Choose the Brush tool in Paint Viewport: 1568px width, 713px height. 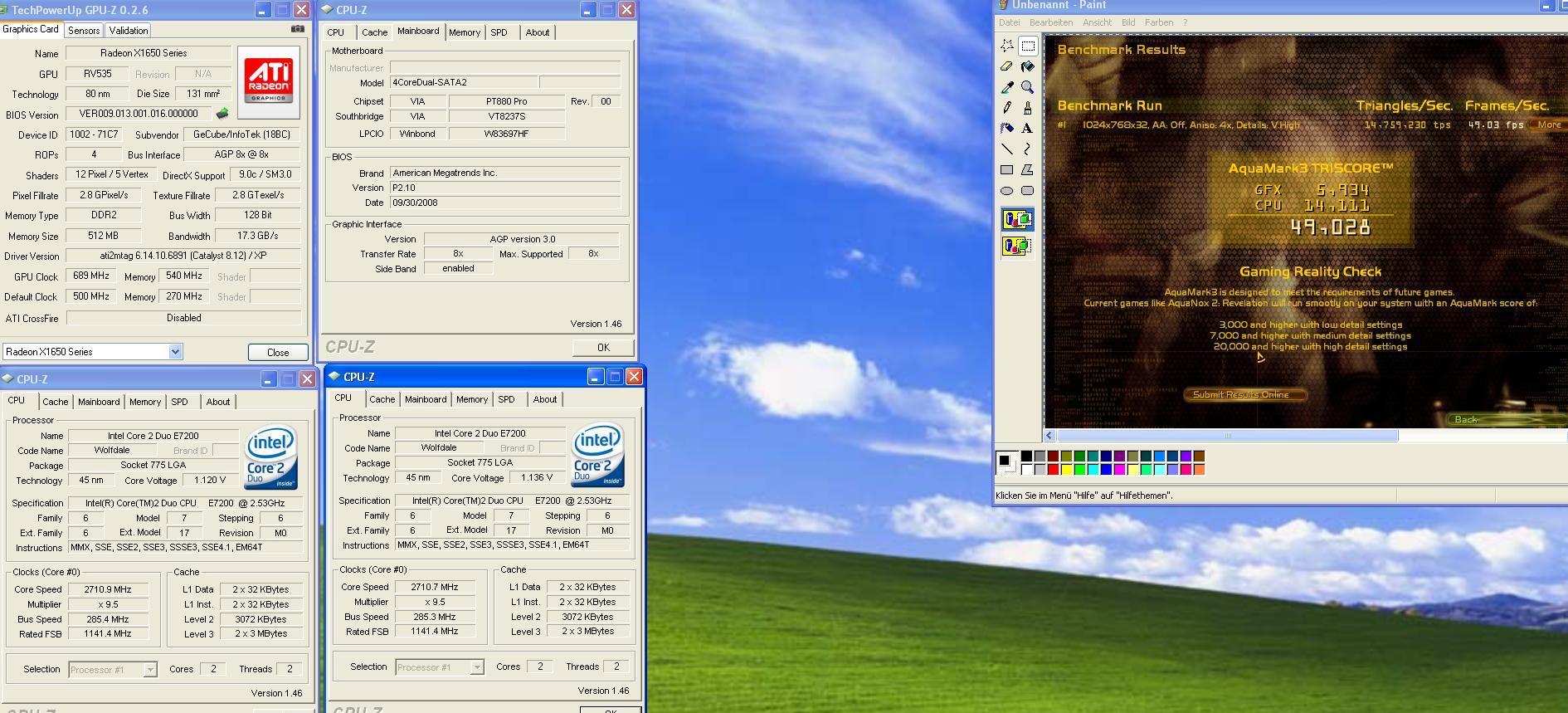point(1028,108)
